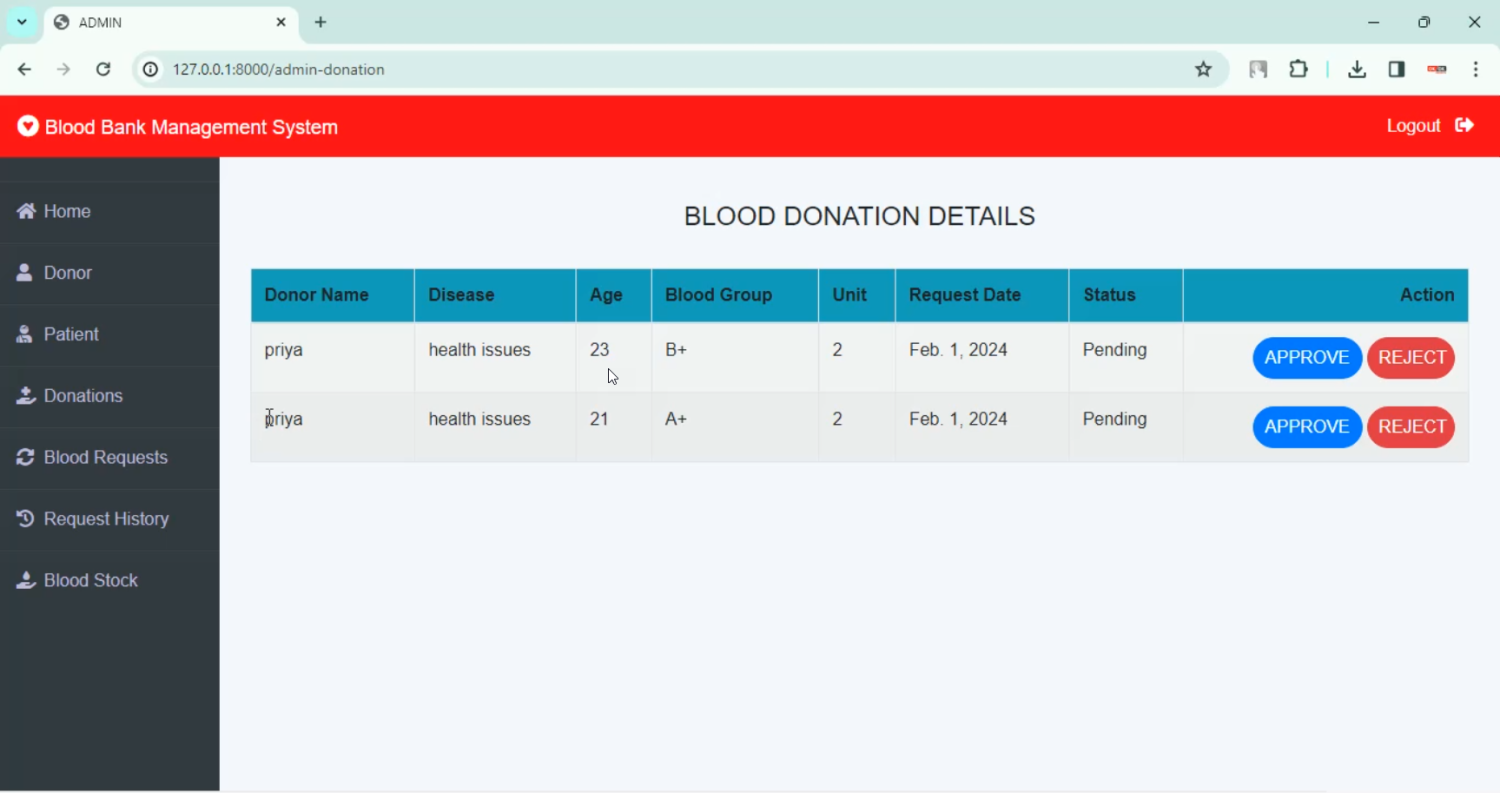Click the Logout arrow icon
1500x793 pixels.
1464,125
